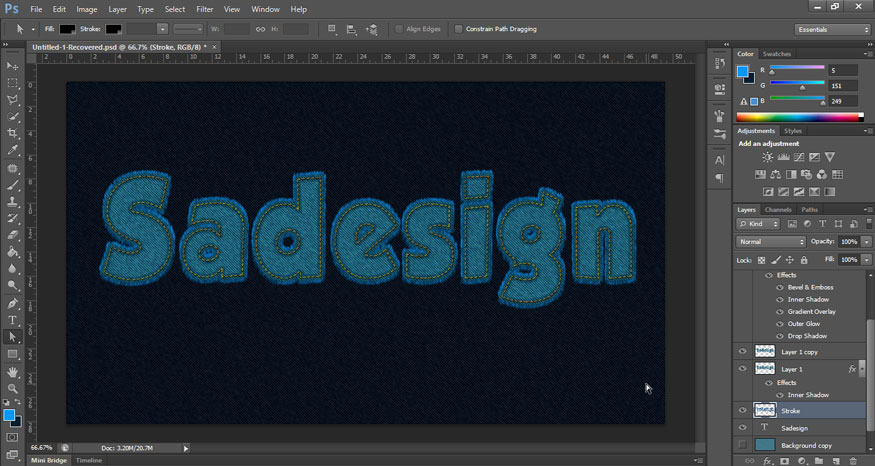875x466 pixels.
Task: Open the Paragraph panel icon
Action: click(x=719, y=178)
